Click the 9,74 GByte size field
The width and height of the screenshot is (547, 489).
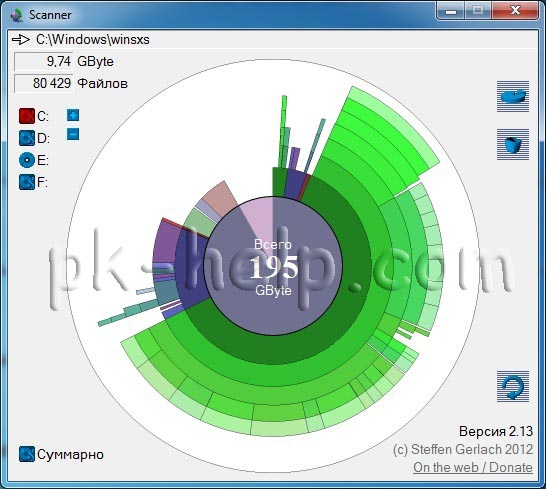coord(44,61)
